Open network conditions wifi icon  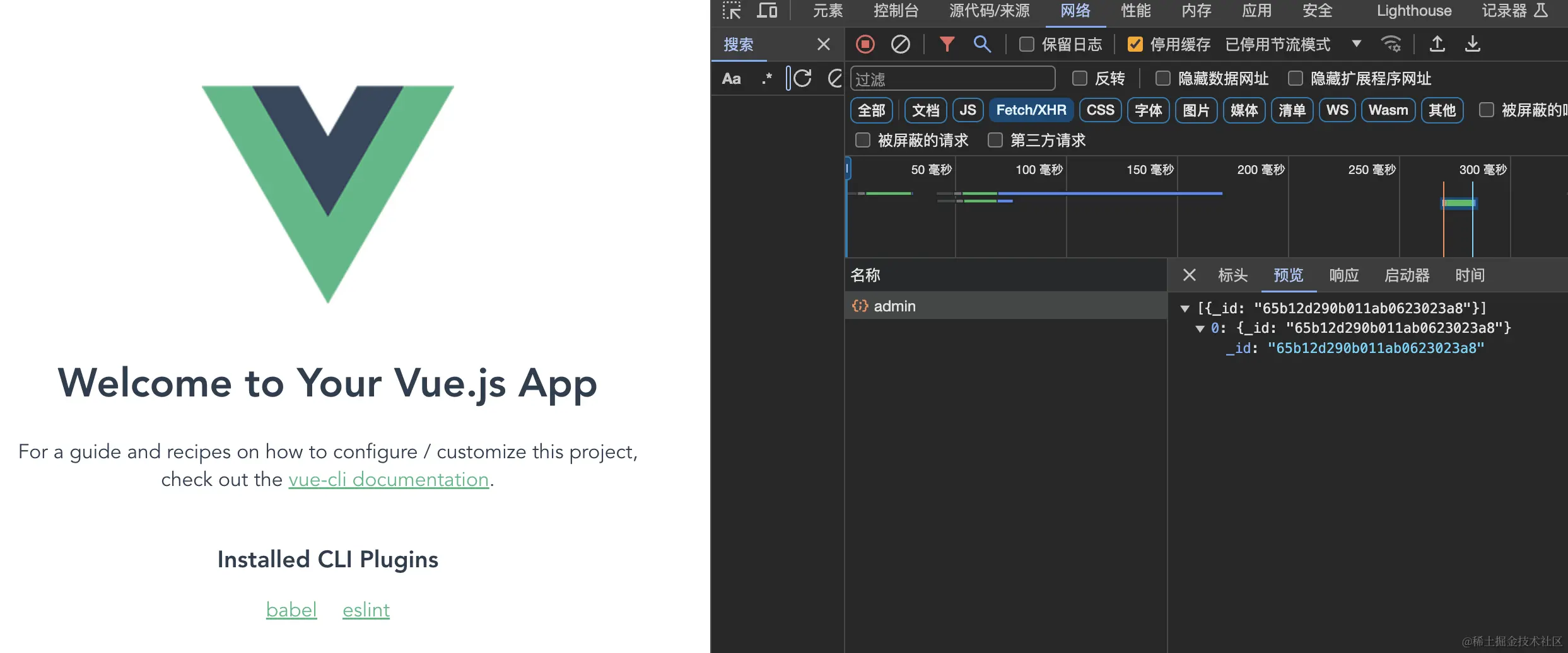[x=1391, y=44]
